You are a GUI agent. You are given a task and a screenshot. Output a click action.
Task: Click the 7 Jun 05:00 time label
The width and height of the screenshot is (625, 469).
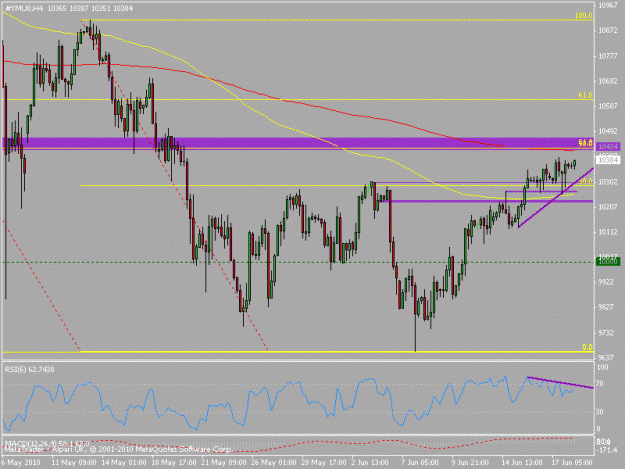tap(420, 462)
